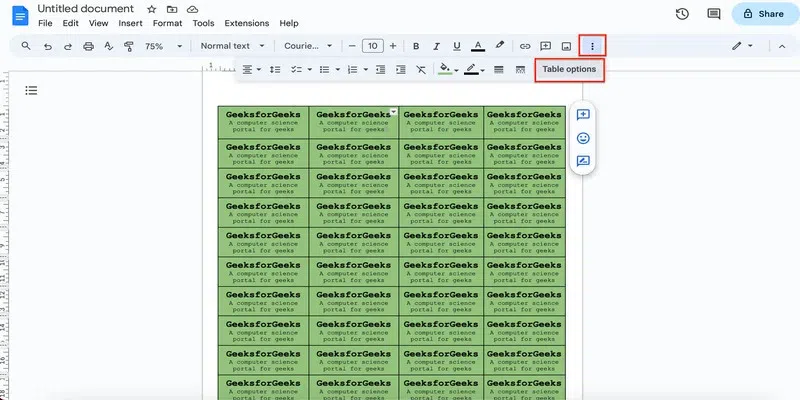
Task: Open the Insert menu
Action: (131, 23)
